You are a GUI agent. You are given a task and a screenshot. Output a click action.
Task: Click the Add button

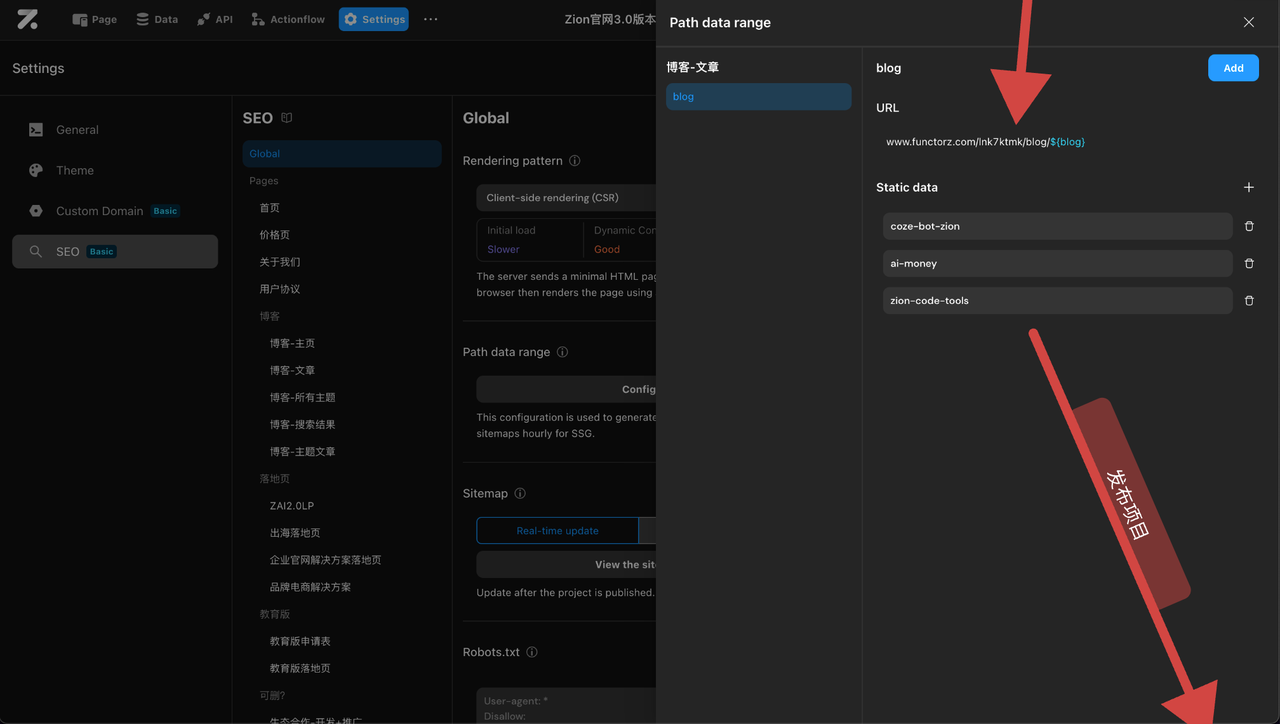pos(1233,68)
